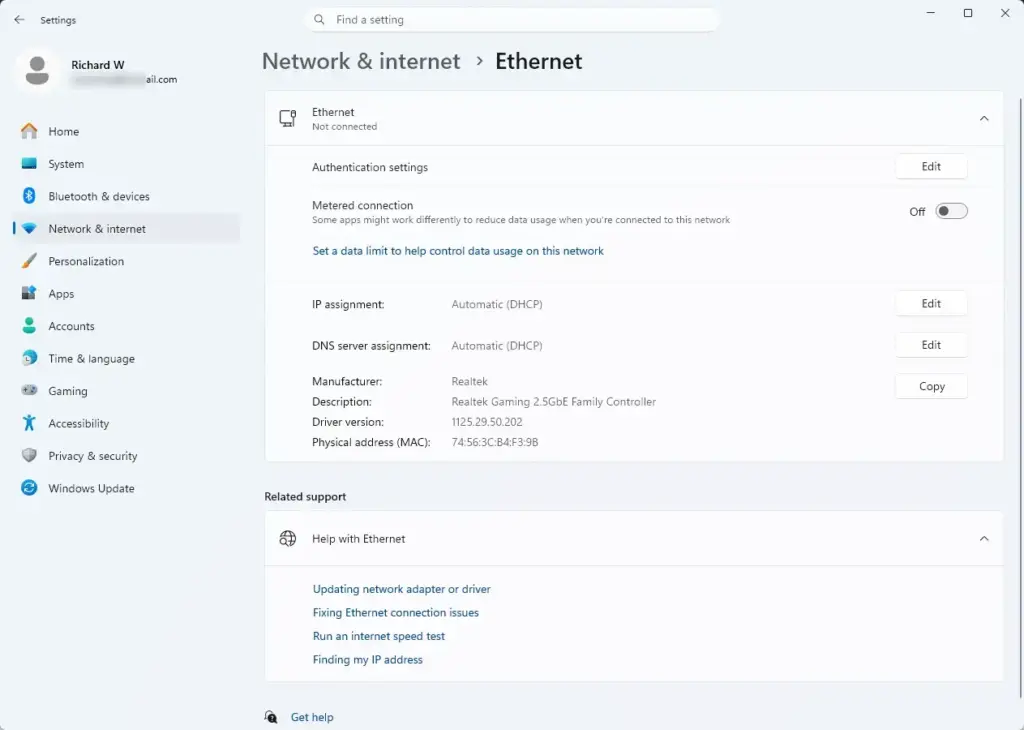1024x730 pixels.
Task: Select the driver version 1125.29.50.202
Action: tap(487, 422)
